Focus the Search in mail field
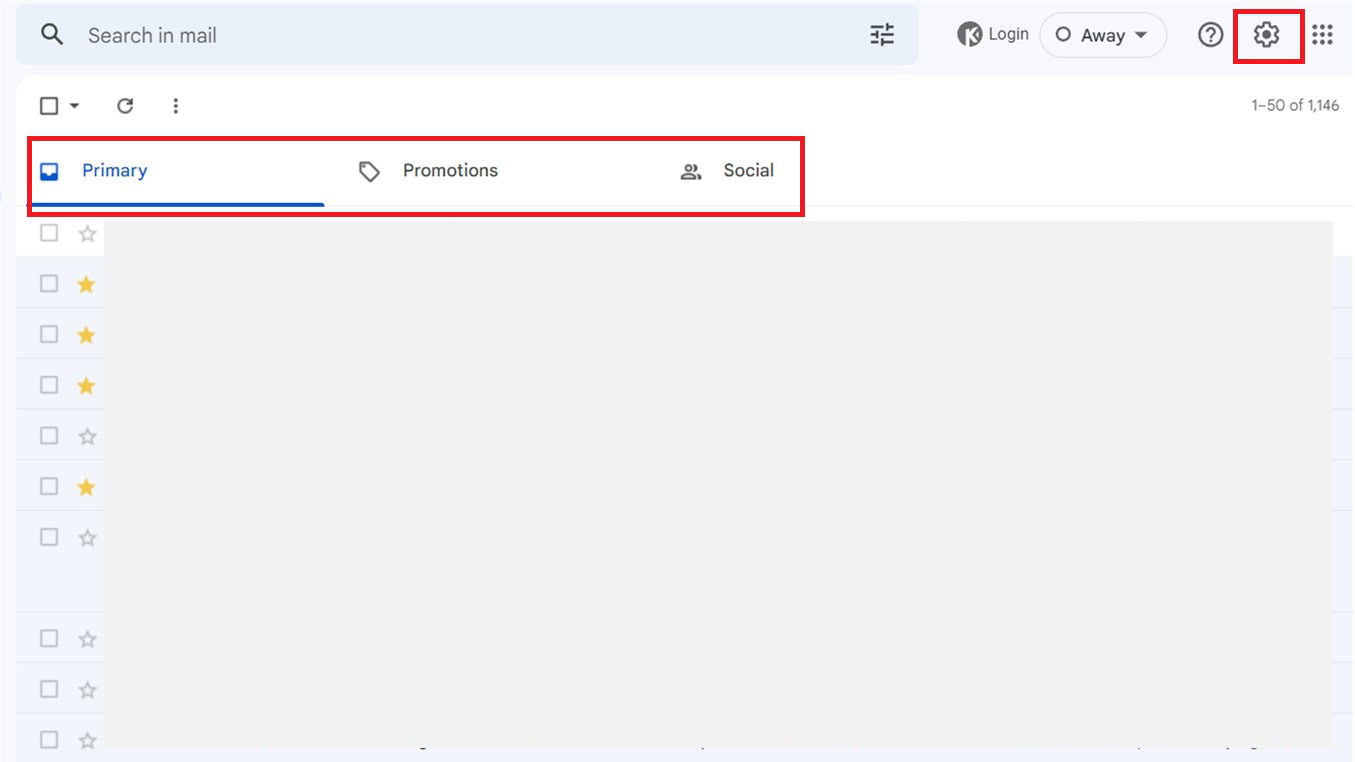1355x762 pixels. pyautogui.click(x=467, y=35)
